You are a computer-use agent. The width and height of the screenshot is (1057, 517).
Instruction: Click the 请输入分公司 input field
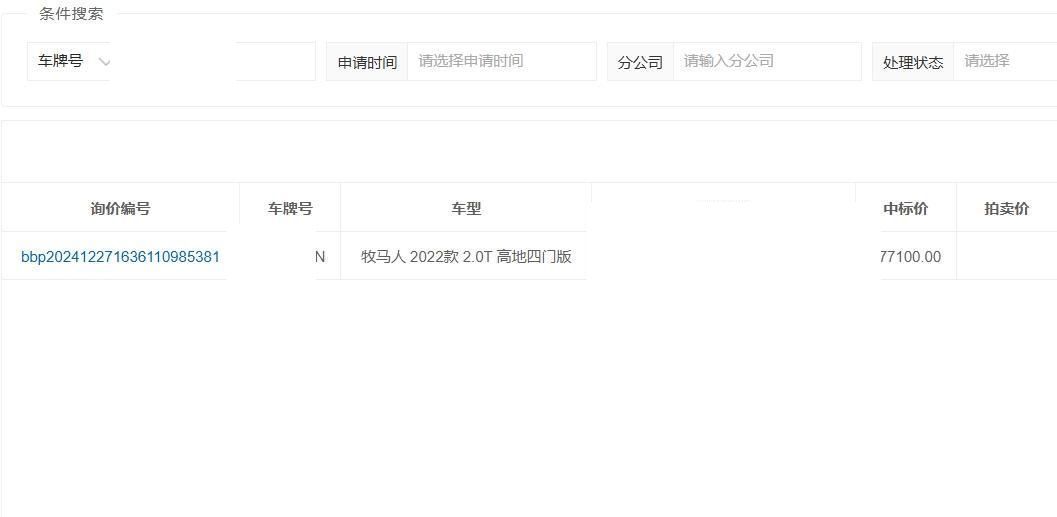pyautogui.click(x=766, y=61)
